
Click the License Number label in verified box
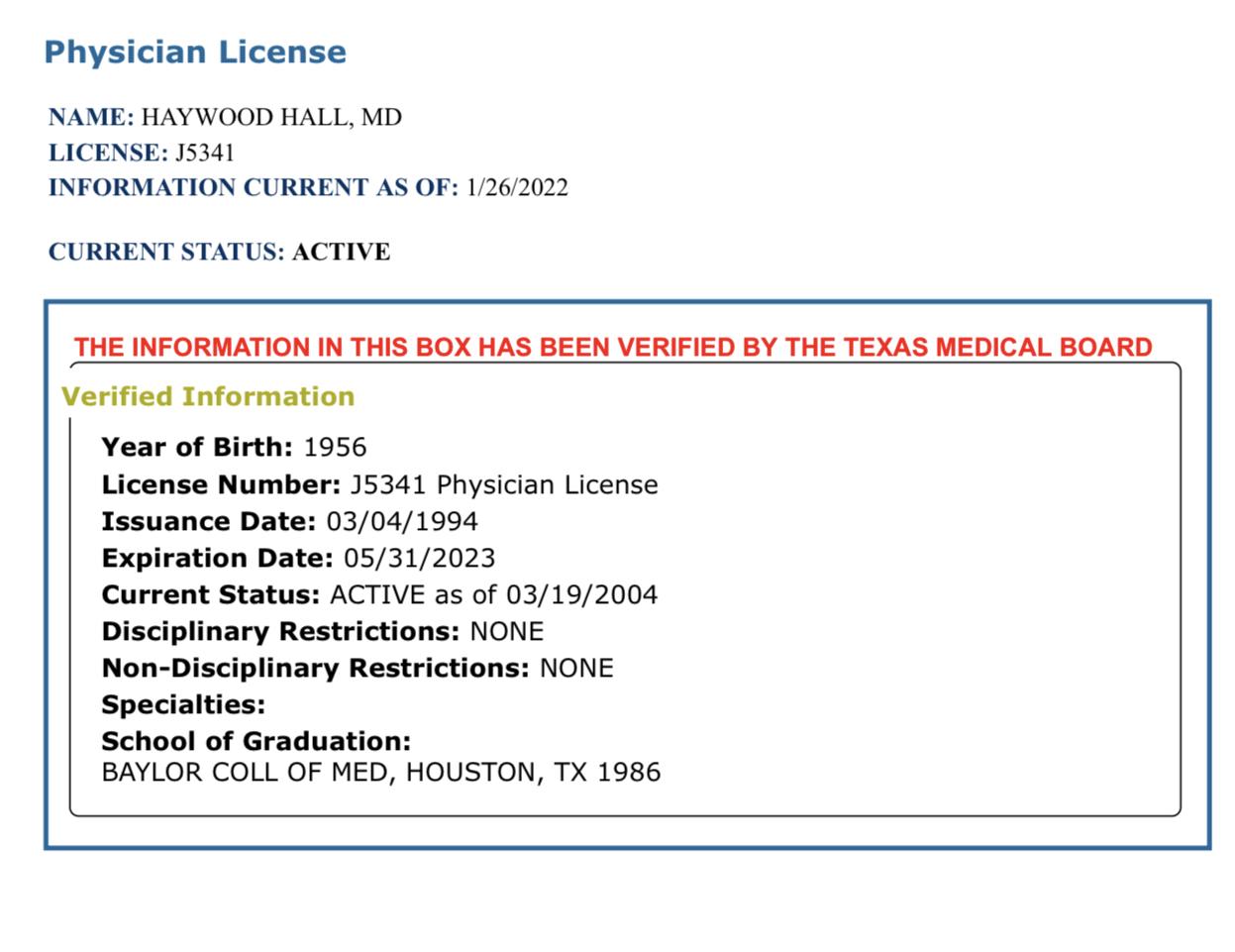(x=221, y=484)
